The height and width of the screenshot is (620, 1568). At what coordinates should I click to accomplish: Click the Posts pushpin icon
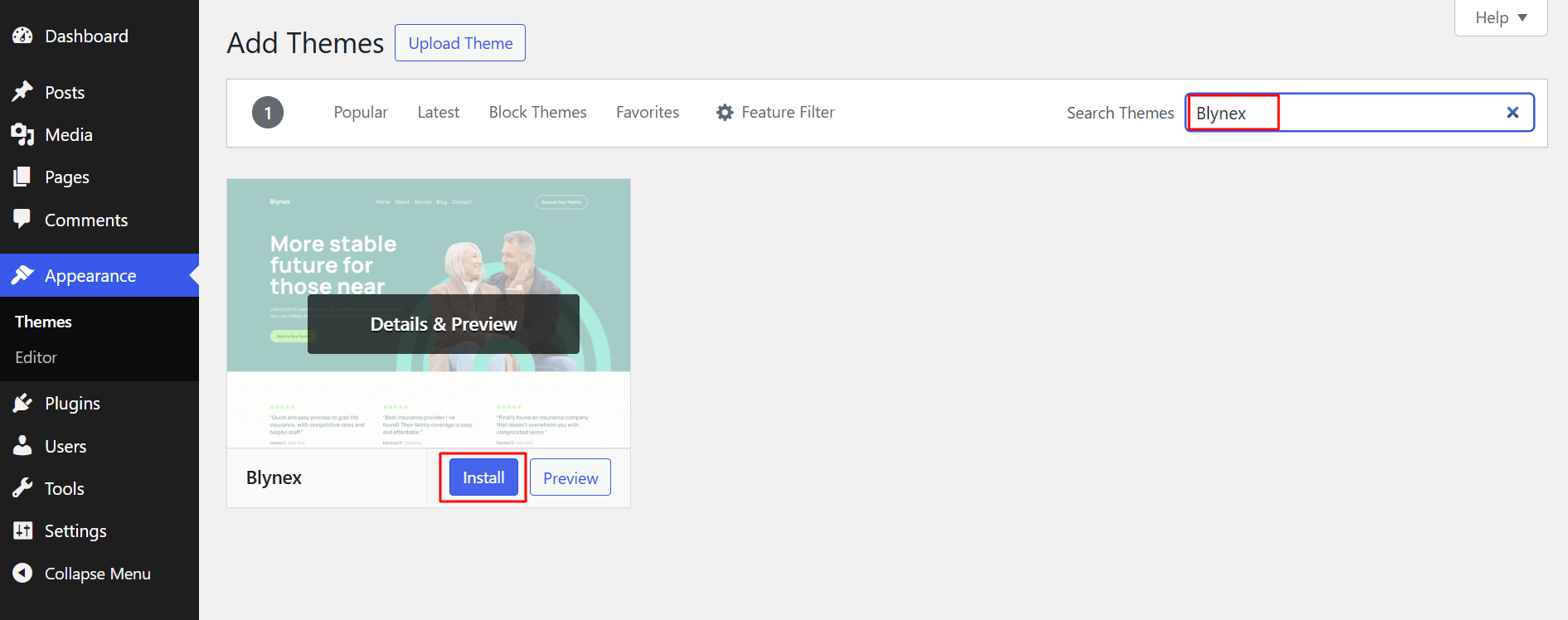click(22, 91)
